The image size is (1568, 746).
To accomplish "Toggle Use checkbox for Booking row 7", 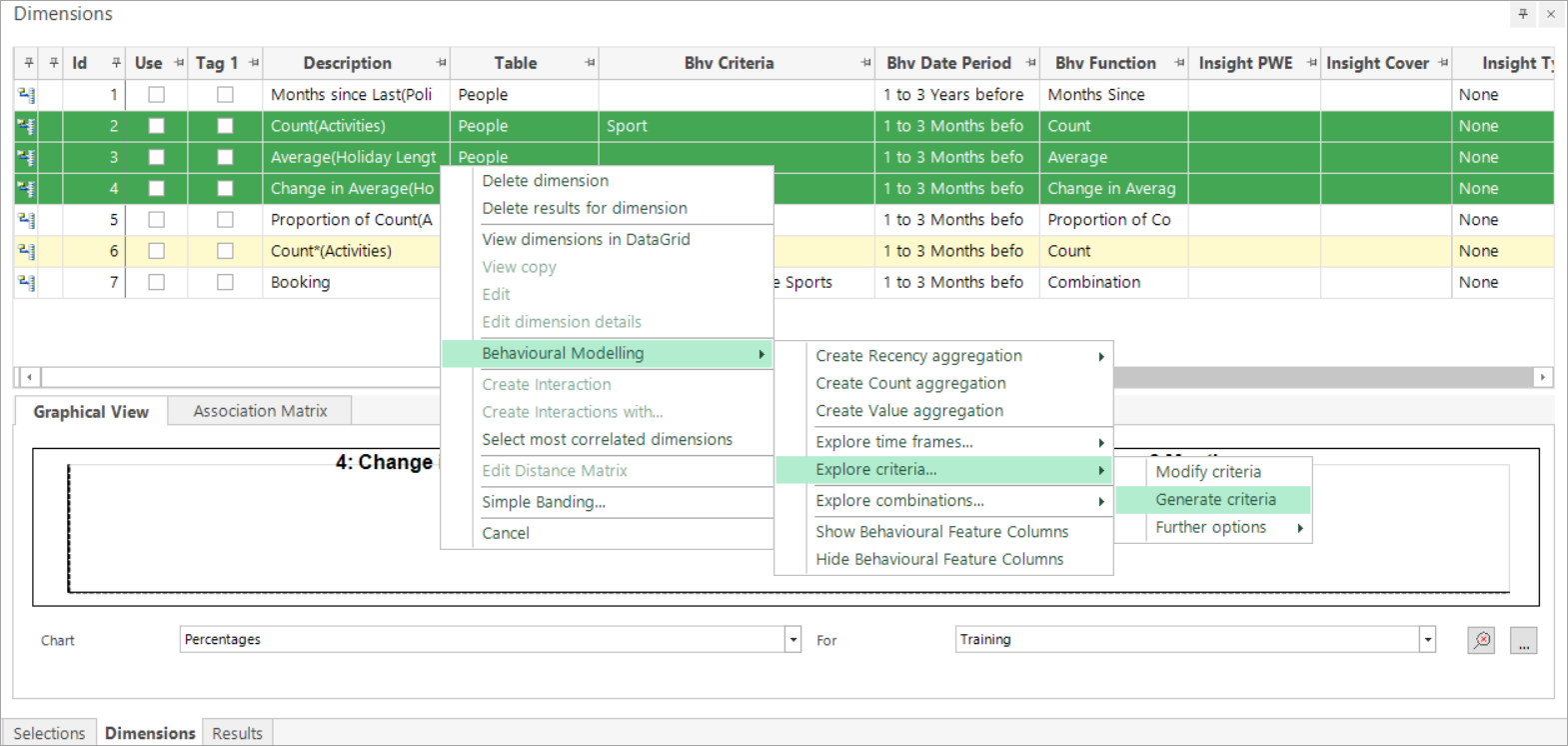I will (156, 282).
